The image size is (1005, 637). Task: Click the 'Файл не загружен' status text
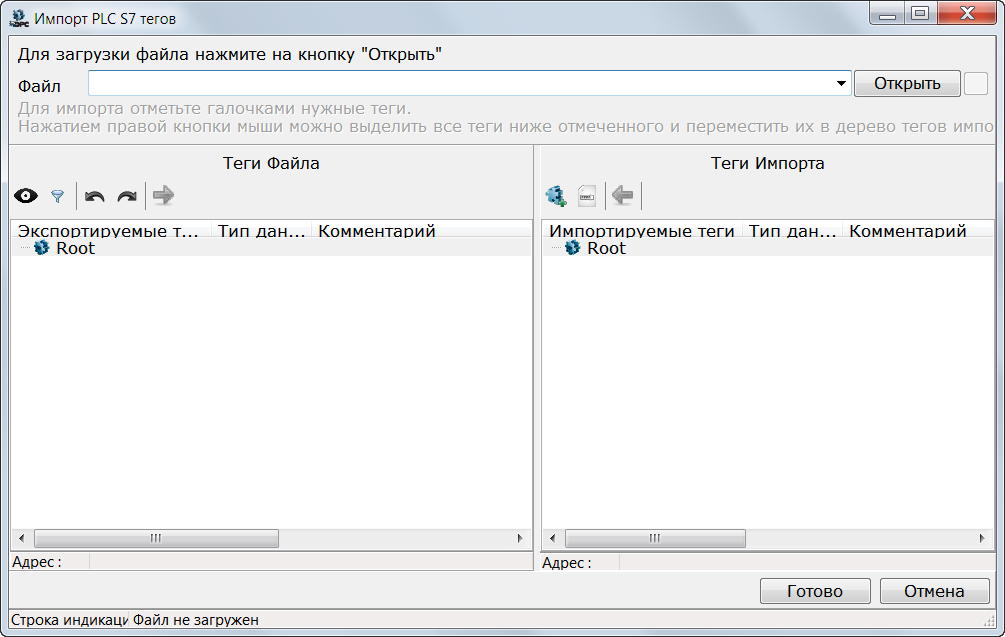tap(195, 620)
